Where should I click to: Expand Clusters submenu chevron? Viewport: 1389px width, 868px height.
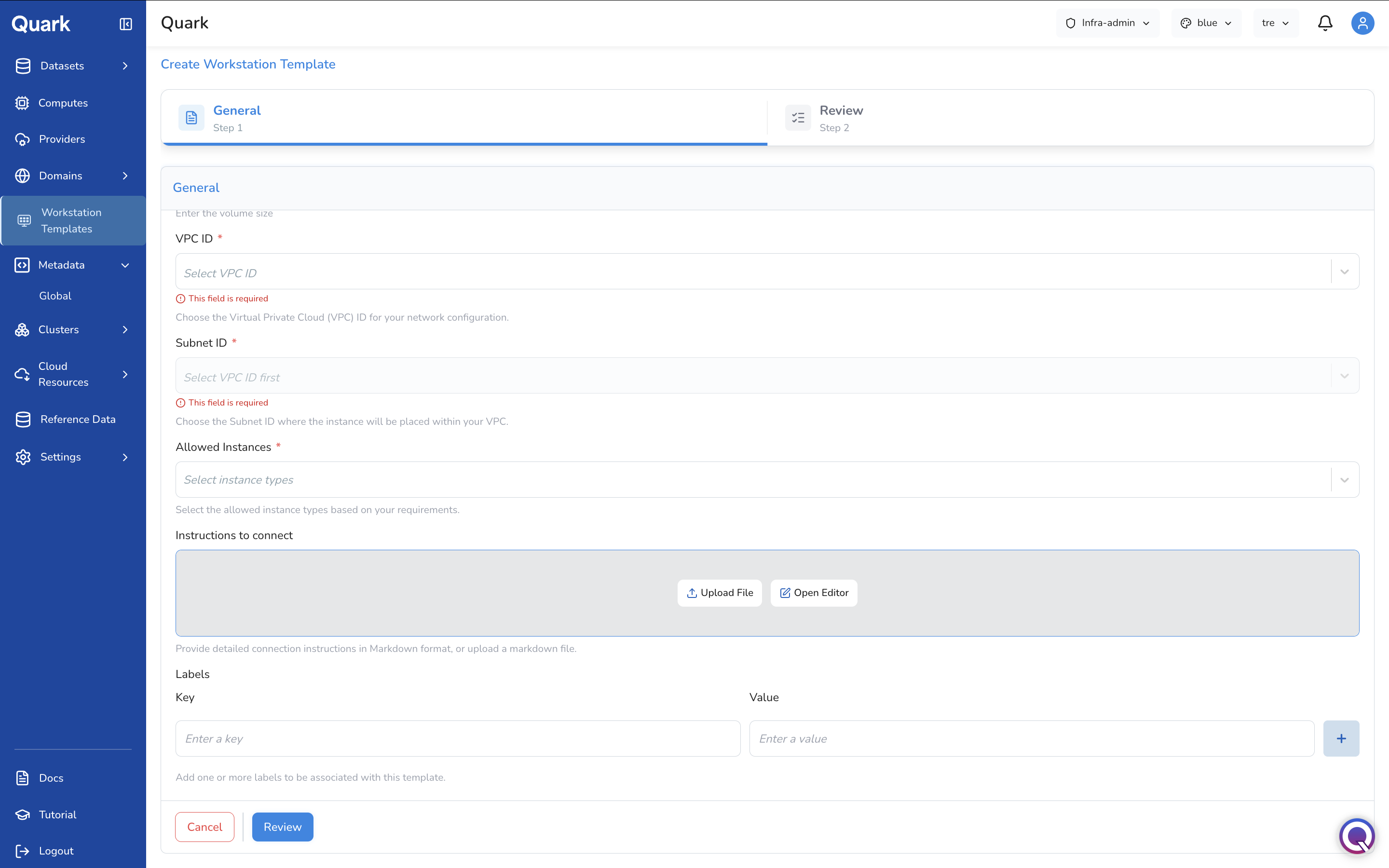[125, 329]
